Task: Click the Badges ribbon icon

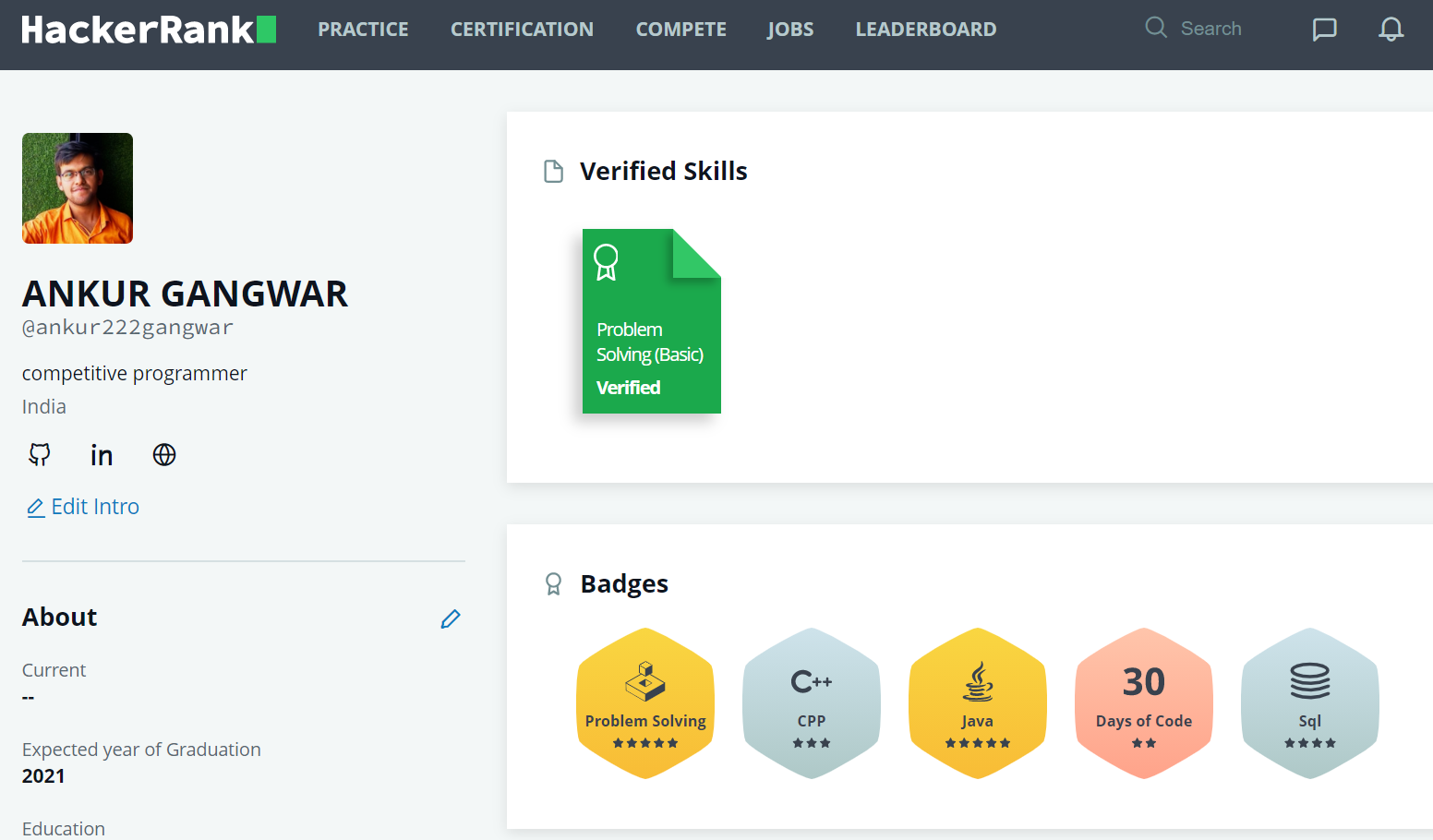Action: point(553,584)
